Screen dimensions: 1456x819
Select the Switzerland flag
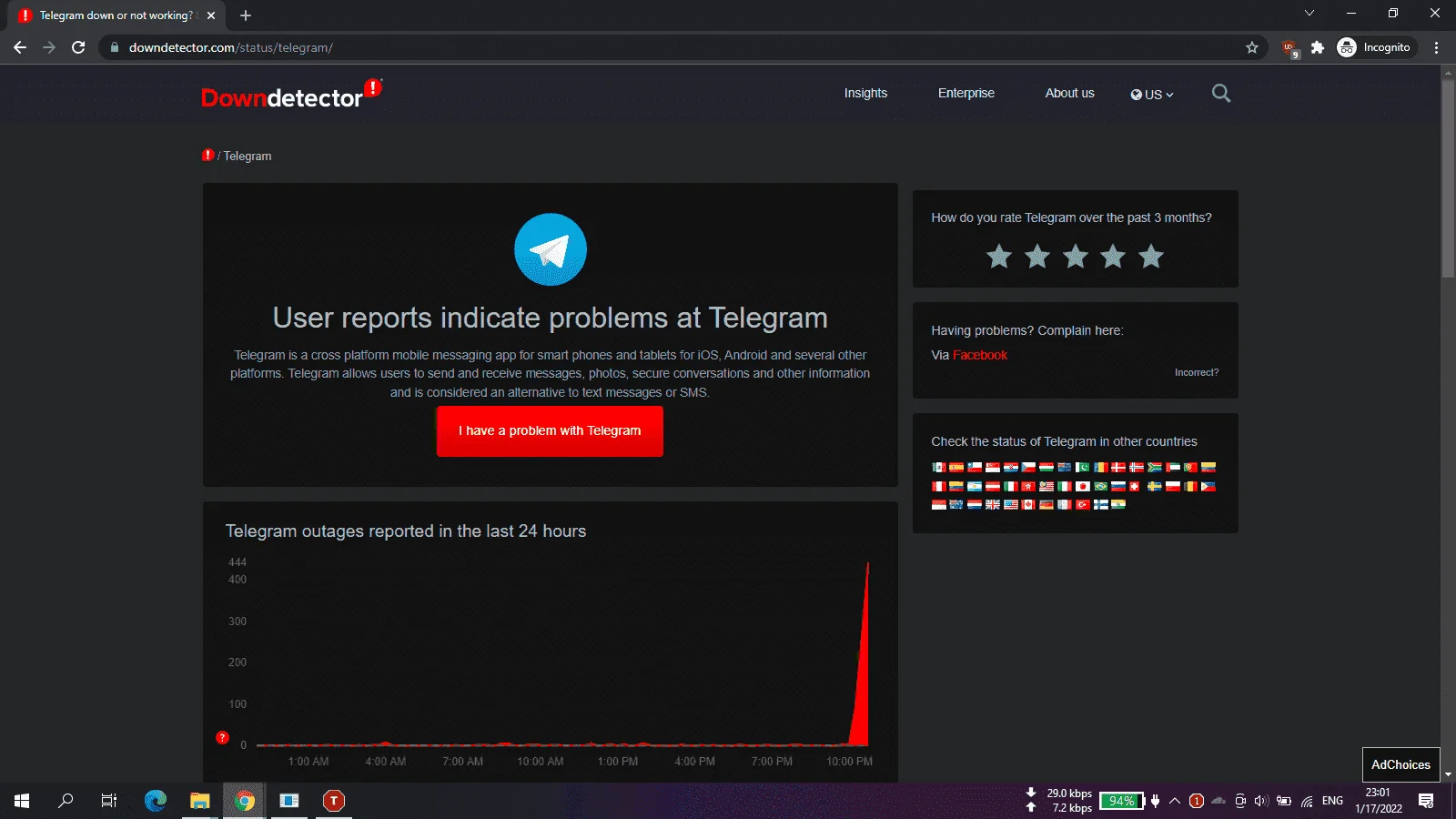pos(1134,486)
